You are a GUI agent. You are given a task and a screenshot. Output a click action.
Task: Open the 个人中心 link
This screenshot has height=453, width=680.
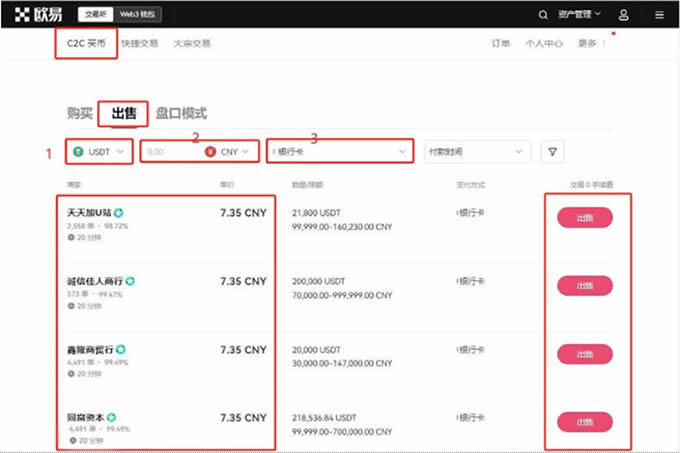(x=544, y=43)
